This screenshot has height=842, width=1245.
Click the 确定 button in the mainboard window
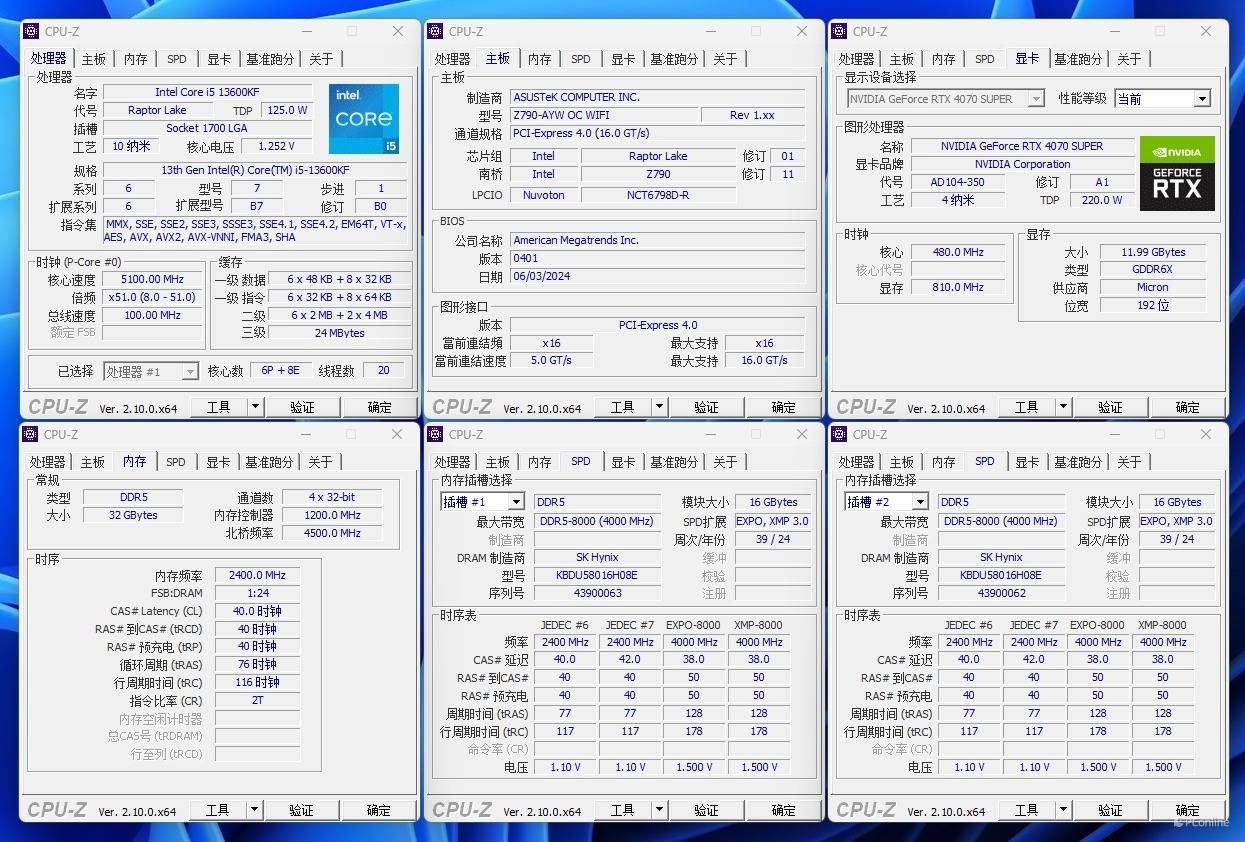784,407
